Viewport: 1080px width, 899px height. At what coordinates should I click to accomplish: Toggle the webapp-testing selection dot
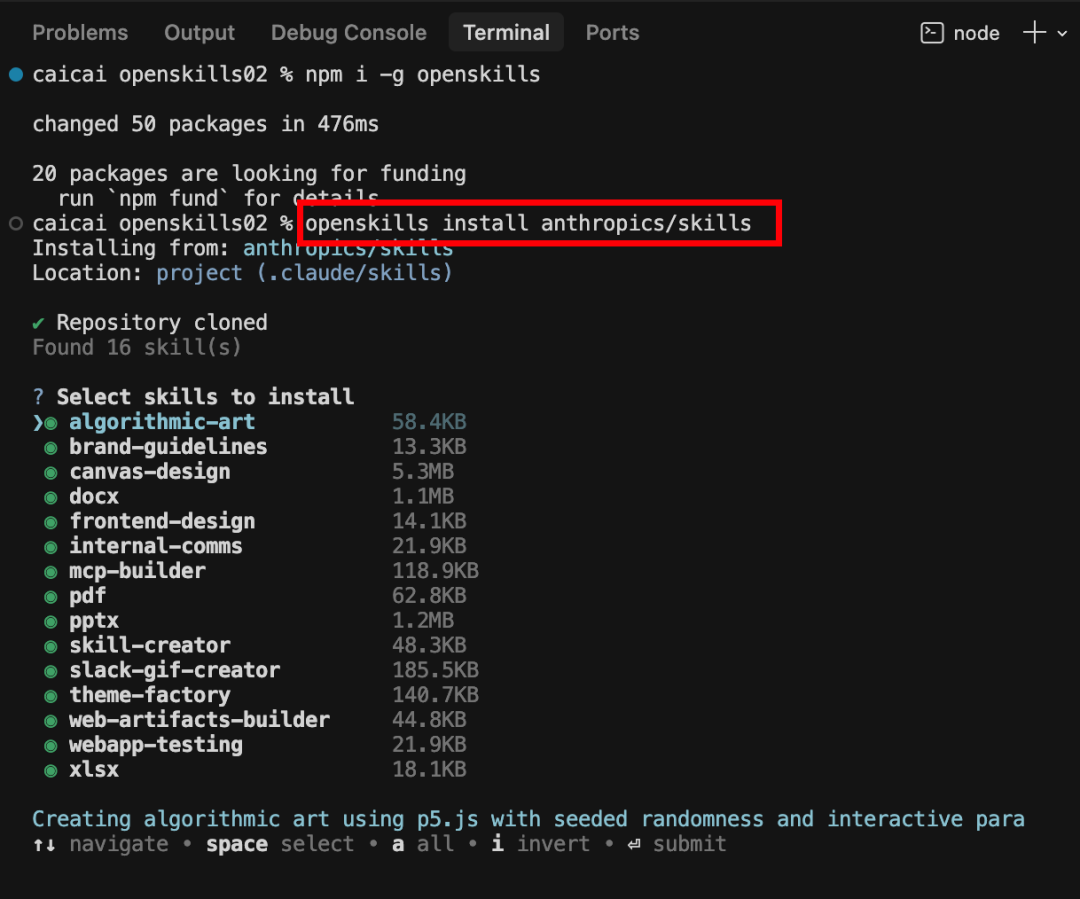pyautogui.click(x=51, y=745)
